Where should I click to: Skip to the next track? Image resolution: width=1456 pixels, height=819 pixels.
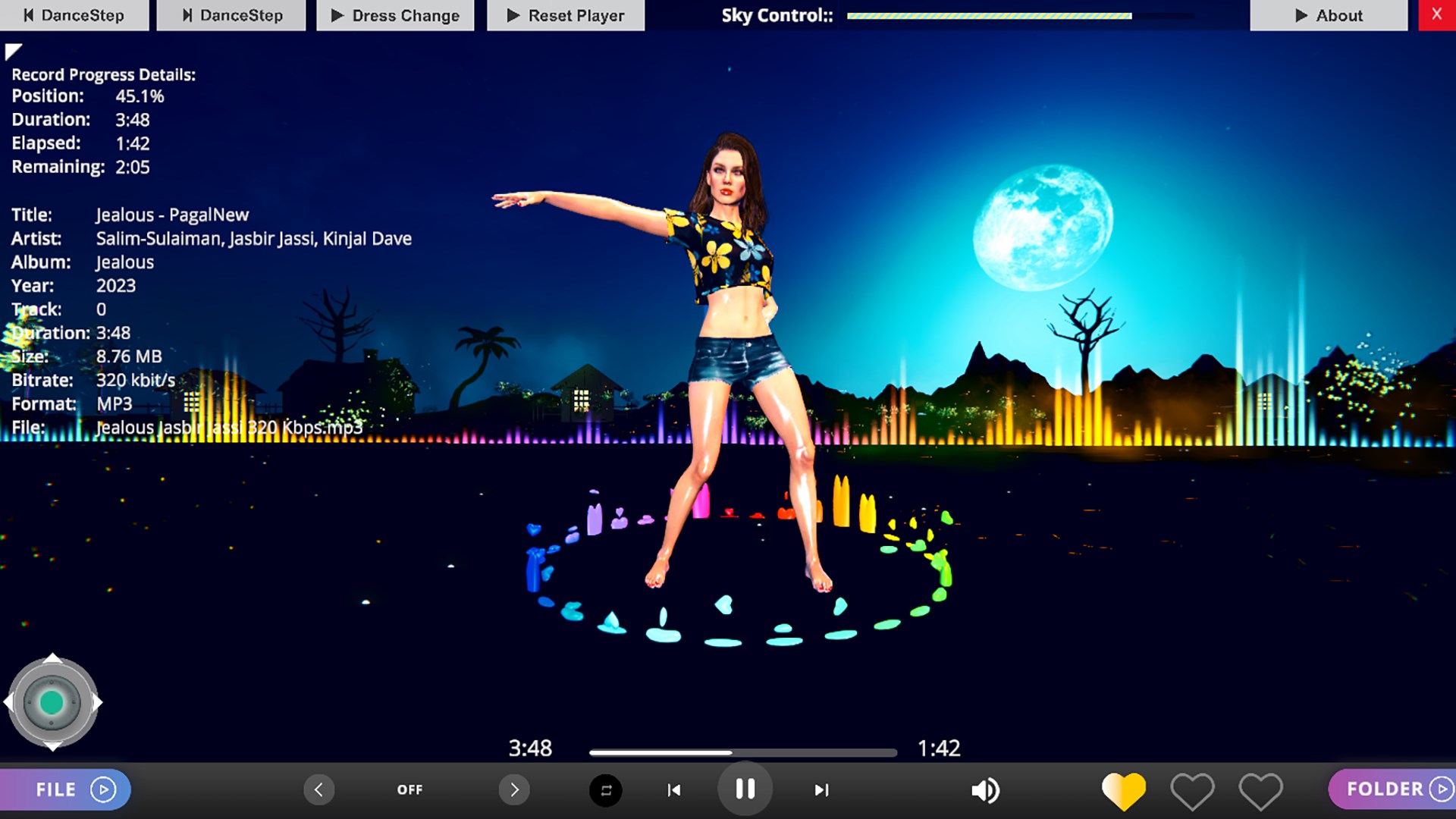[x=821, y=790]
